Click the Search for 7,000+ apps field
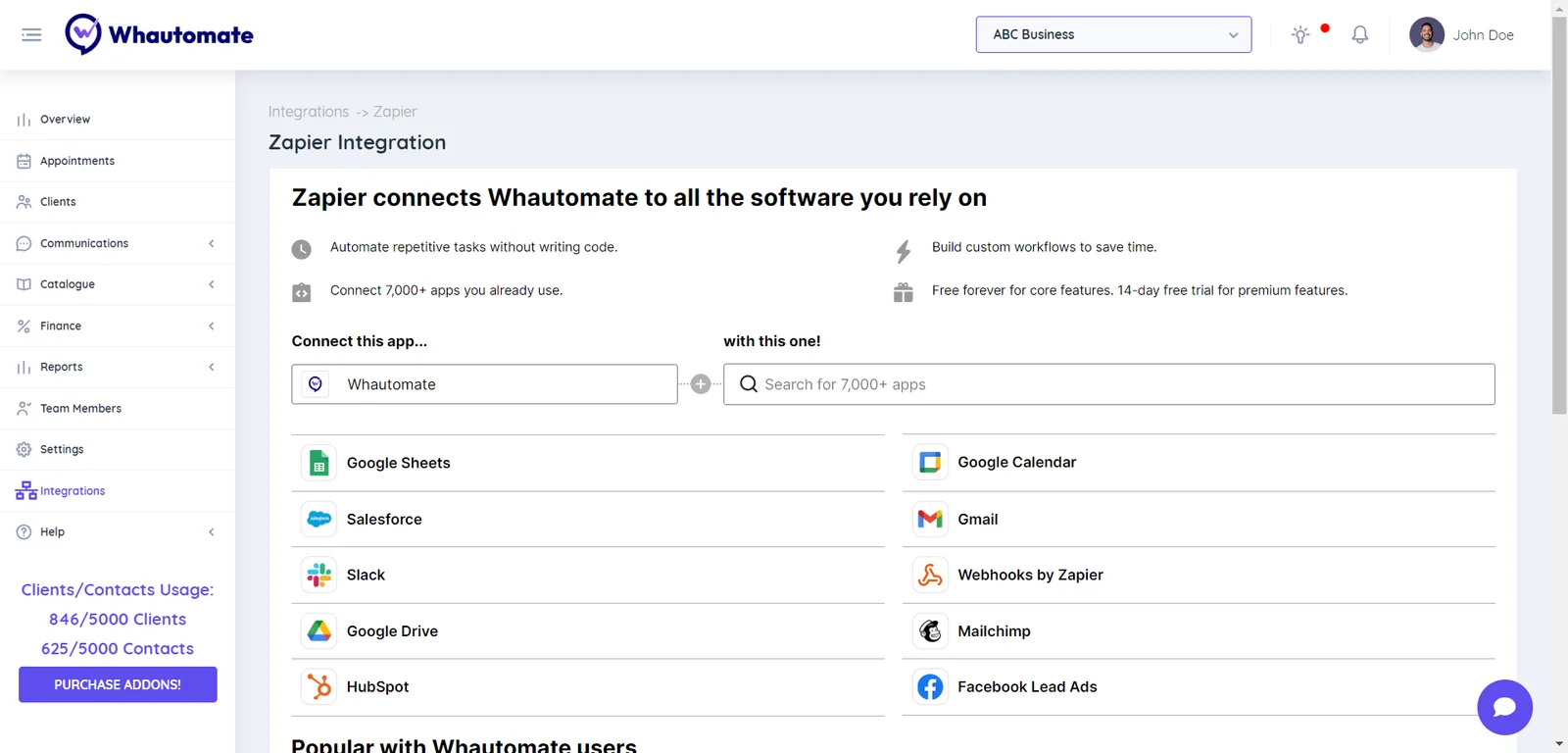The width and height of the screenshot is (1568, 753). (1109, 384)
